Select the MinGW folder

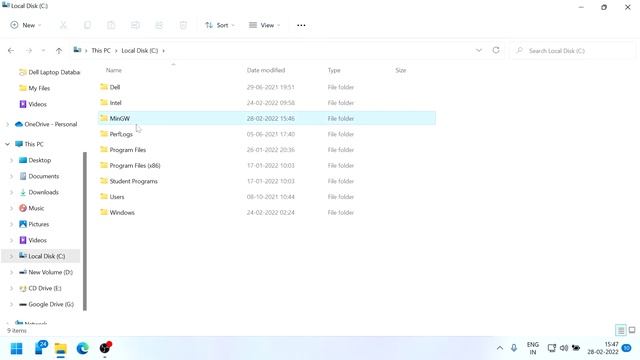[x=267, y=118]
